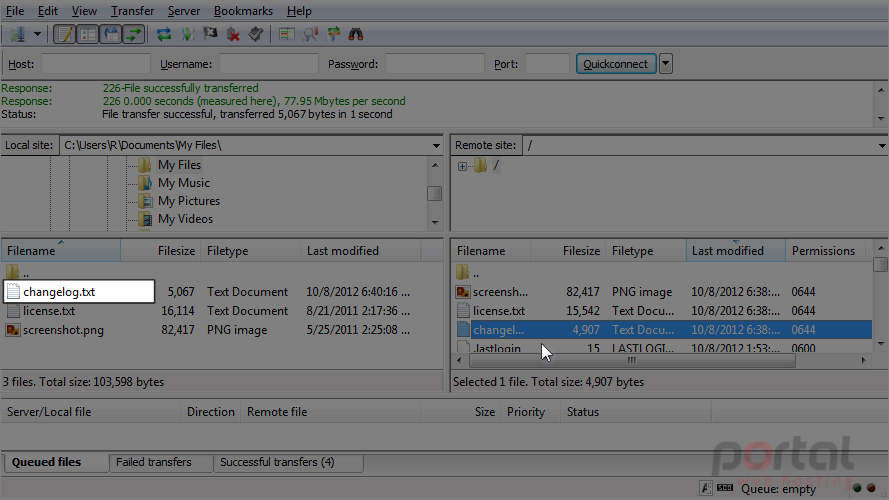Screen dimensions: 889x500
Task: Click the Status queue column header
Action: click(x=635, y=412)
